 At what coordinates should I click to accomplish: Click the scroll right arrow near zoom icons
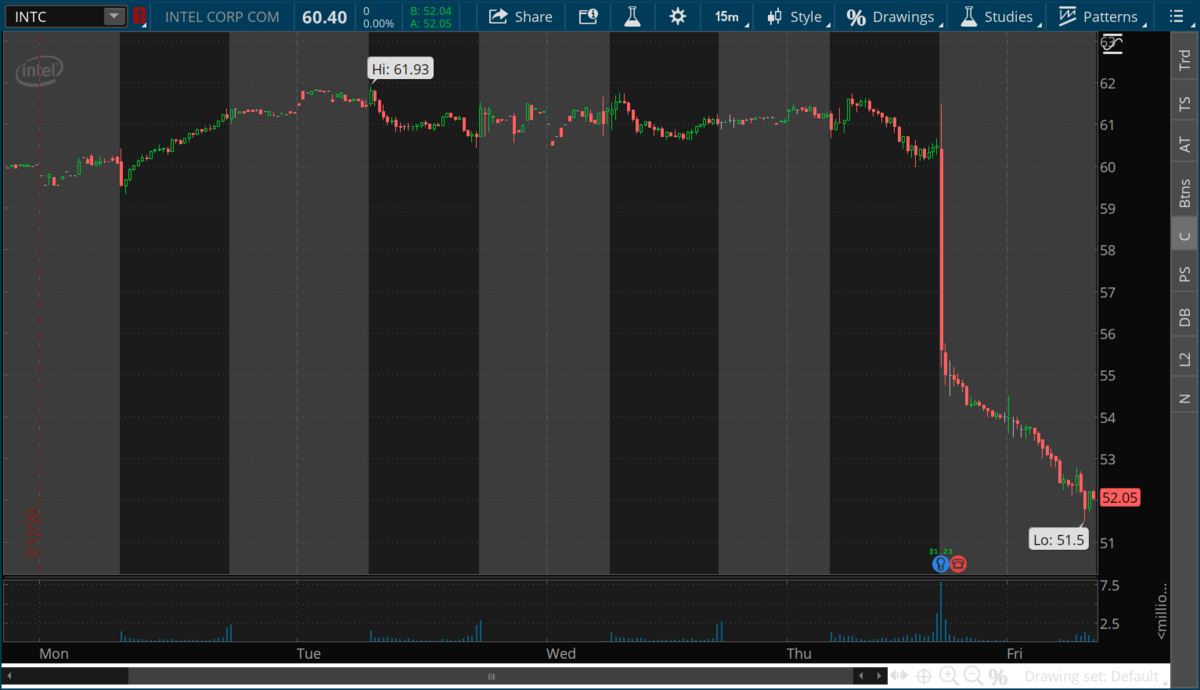click(x=879, y=676)
